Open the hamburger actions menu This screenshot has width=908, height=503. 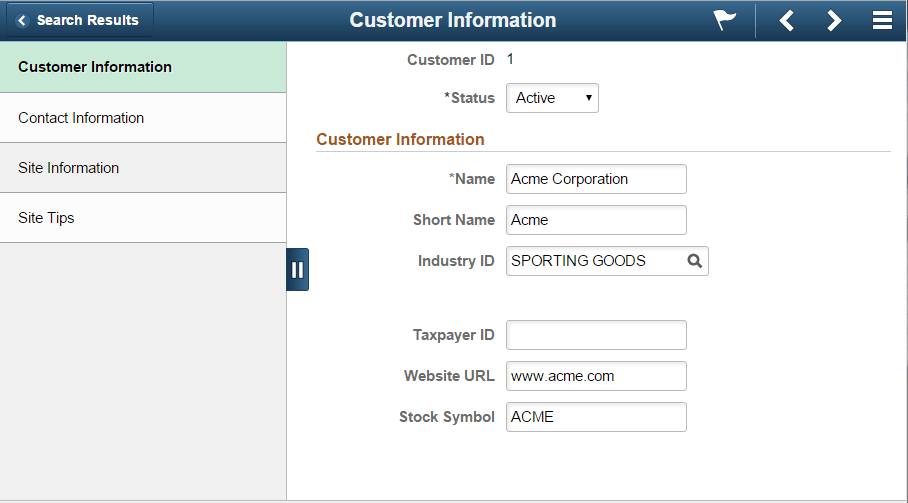(x=882, y=20)
